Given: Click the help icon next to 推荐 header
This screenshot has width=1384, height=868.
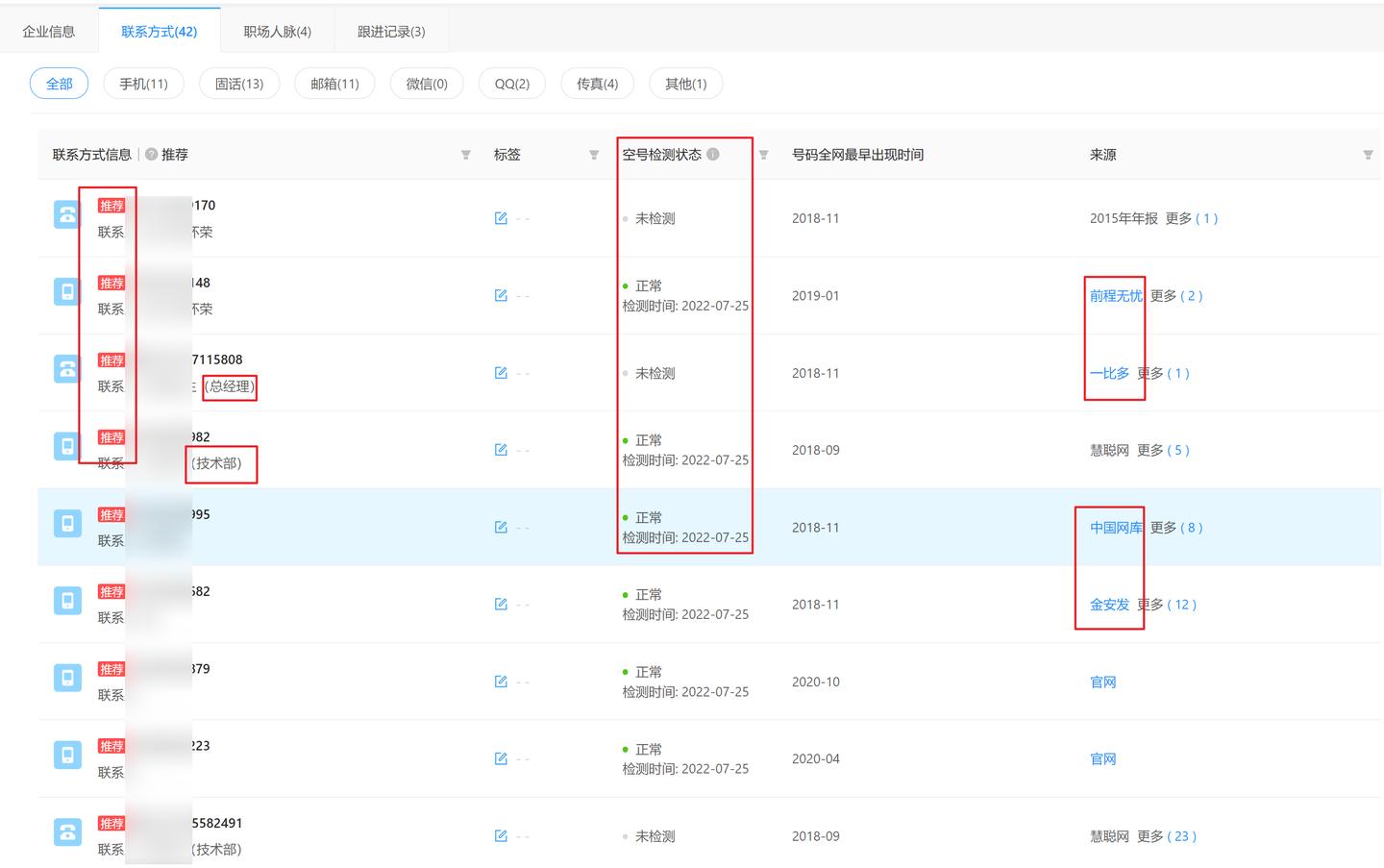Looking at the screenshot, I should click(151, 155).
